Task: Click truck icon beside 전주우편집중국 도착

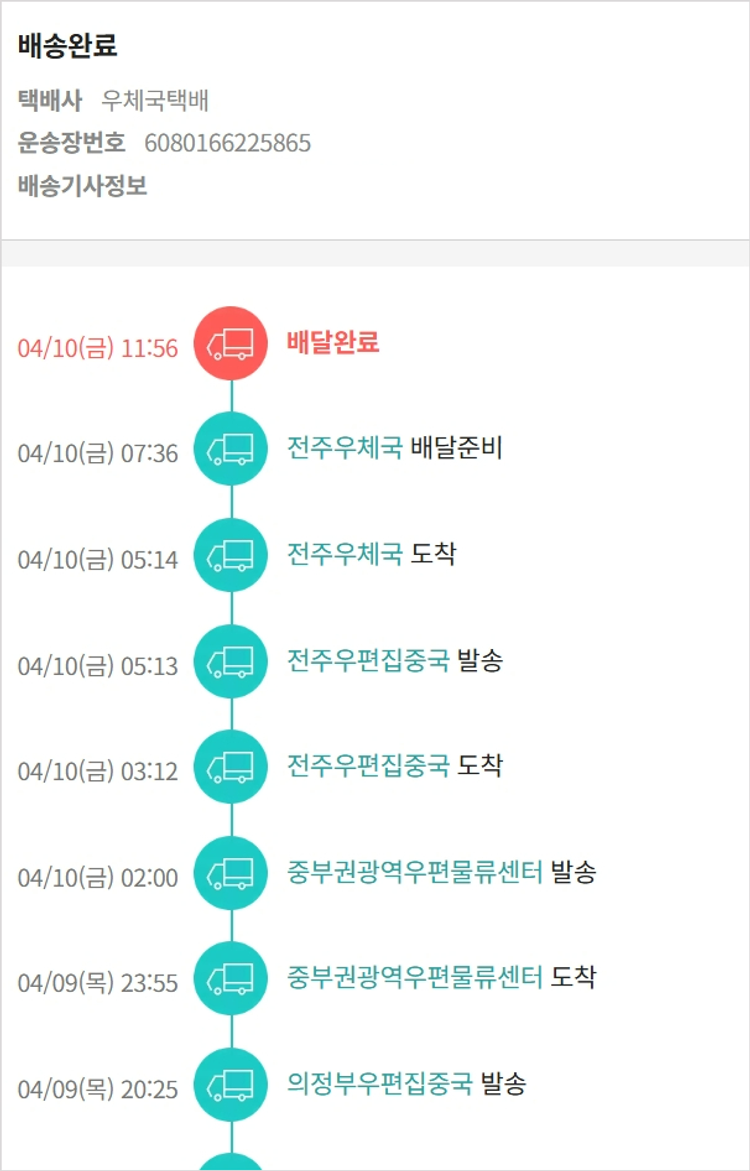Action: pyautogui.click(x=230, y=768)
